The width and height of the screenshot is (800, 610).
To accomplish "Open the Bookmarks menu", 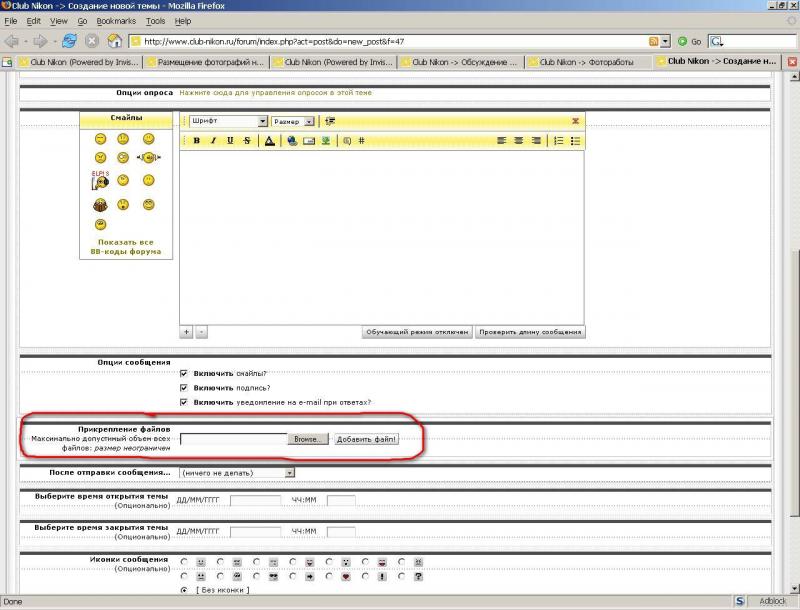I will coord(116,21).
